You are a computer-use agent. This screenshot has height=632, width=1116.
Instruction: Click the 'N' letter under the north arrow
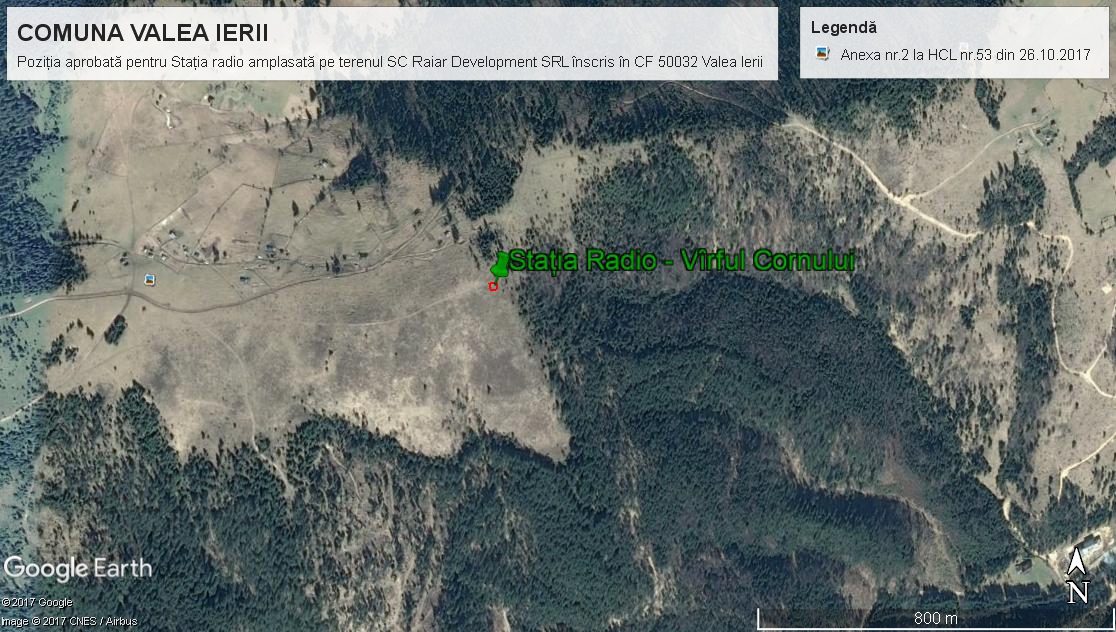1077,593
